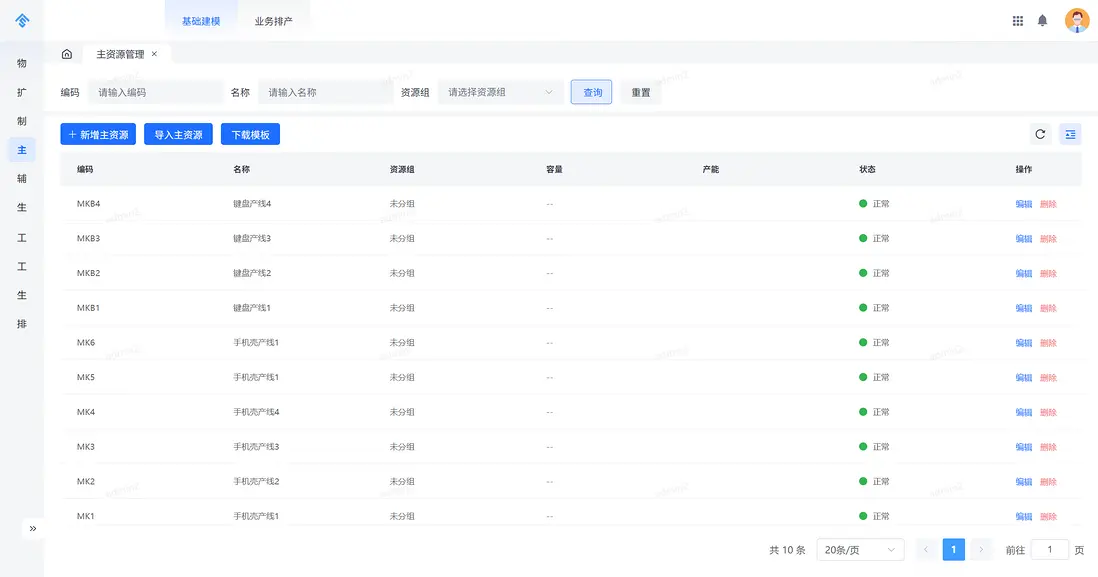The width and height of the screenshot is (1098, 577).
Task: Open the 资源组 dropdown selector
Action: point(501,92)
